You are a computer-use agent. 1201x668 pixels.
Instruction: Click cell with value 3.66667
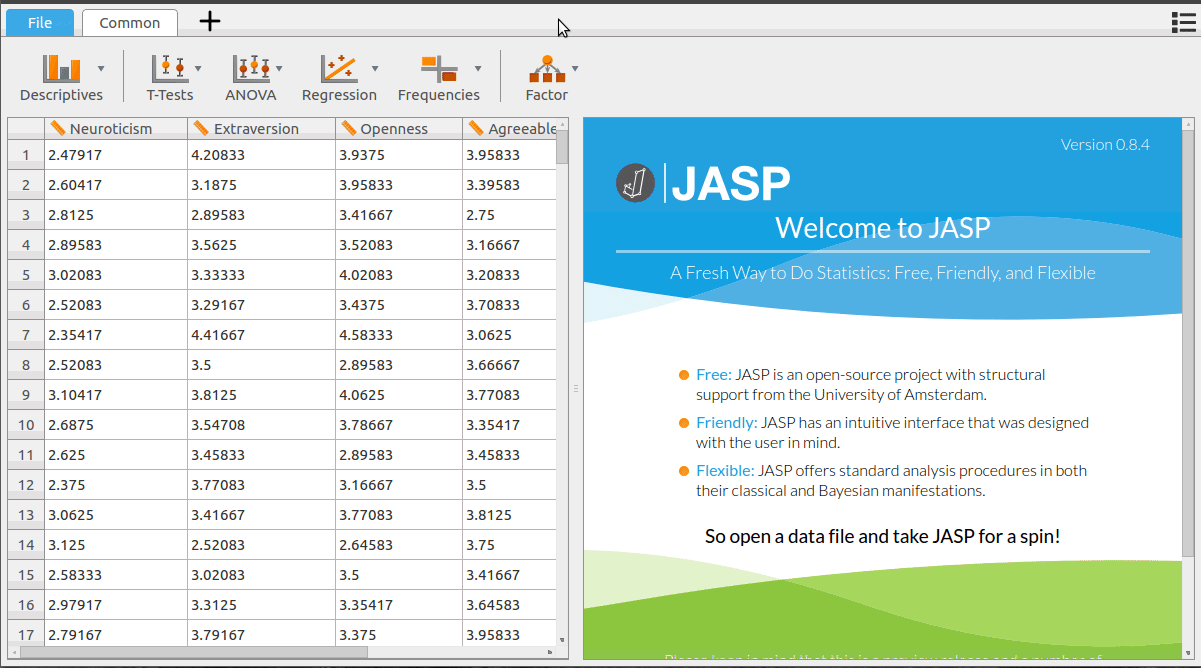click(x=509, y=365)
